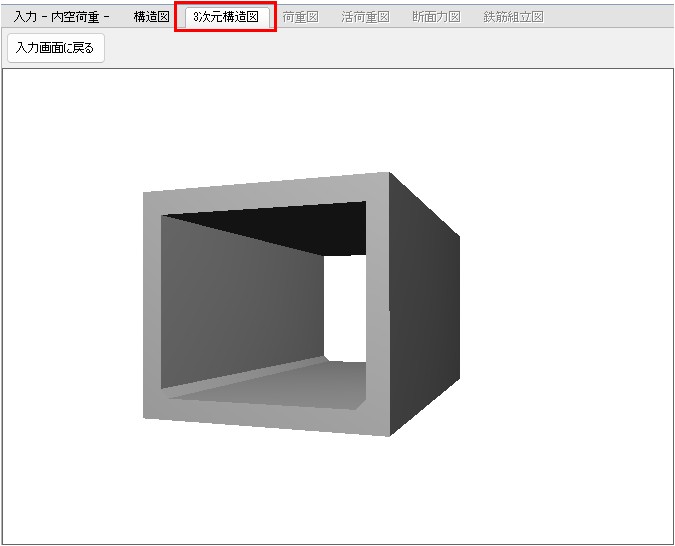The width and height of the screenshot is (675, 546).
Task: Click the 入力画面に戻る button
Action: tap(56, 48)
